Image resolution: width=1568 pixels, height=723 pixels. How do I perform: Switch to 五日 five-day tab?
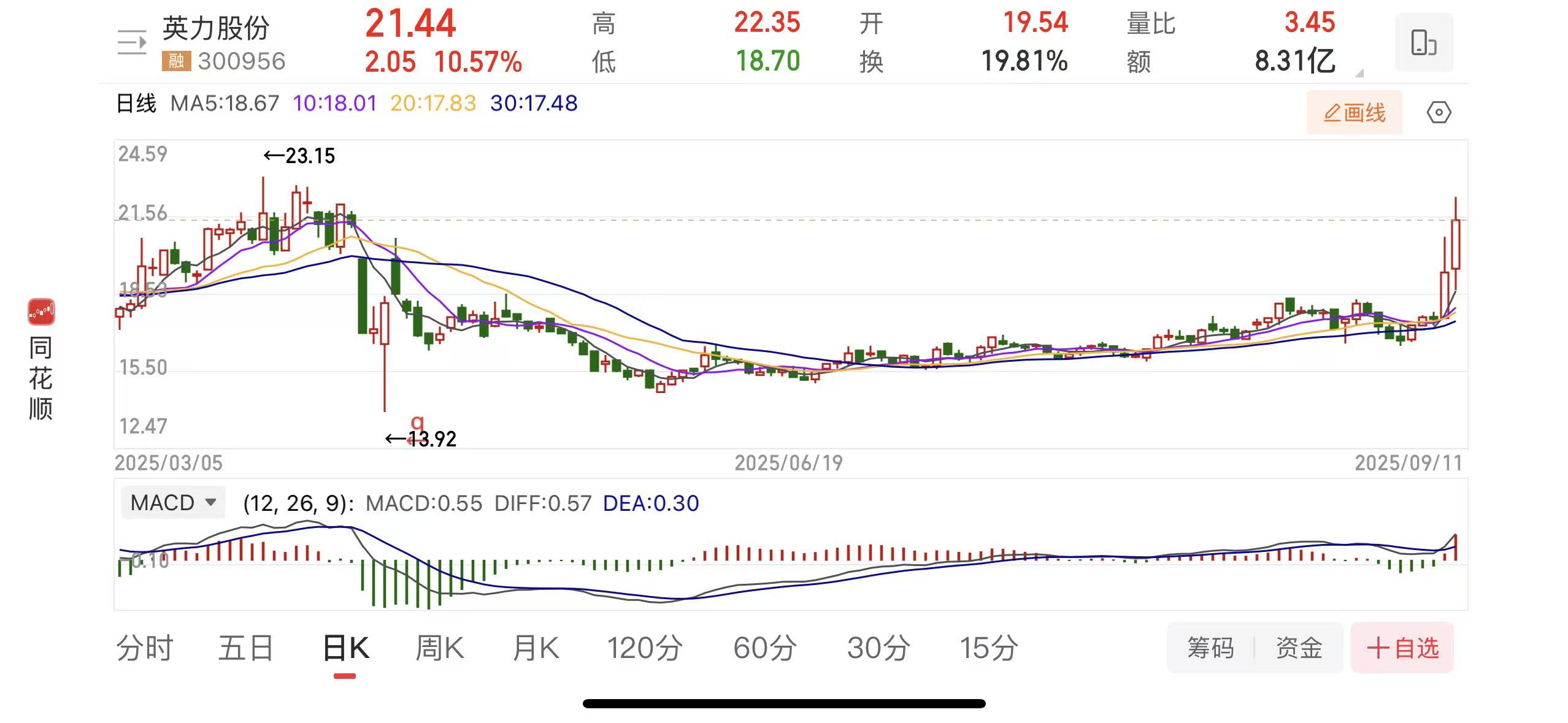click(x=245, y=648)
